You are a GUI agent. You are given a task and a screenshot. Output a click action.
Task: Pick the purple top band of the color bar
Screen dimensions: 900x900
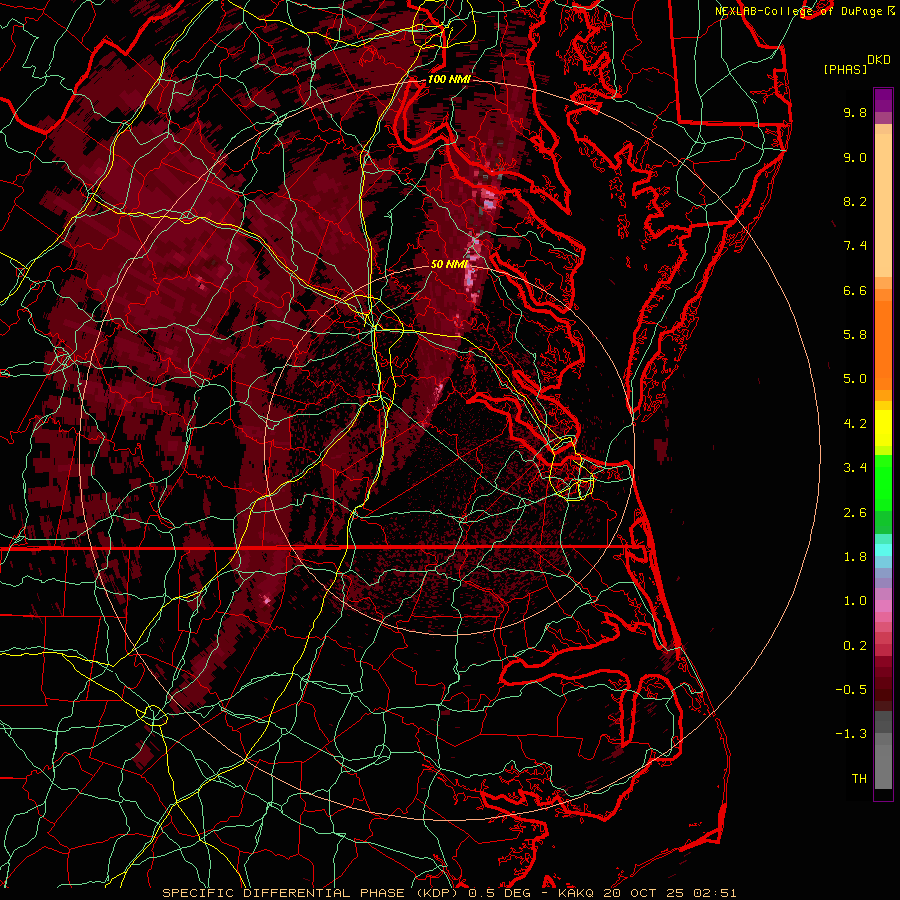click(883, 100)
